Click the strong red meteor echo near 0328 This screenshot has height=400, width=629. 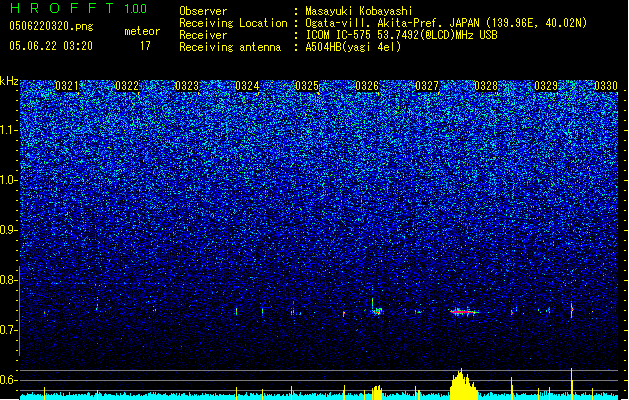[464, 312]
